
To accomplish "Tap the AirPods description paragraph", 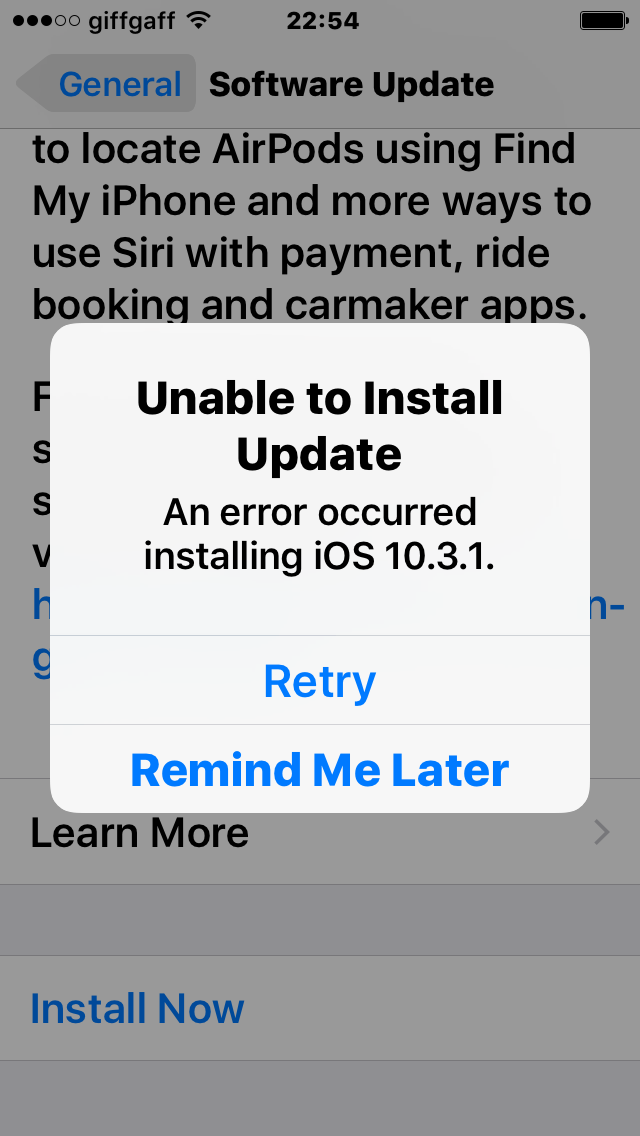I will (312, 227).
